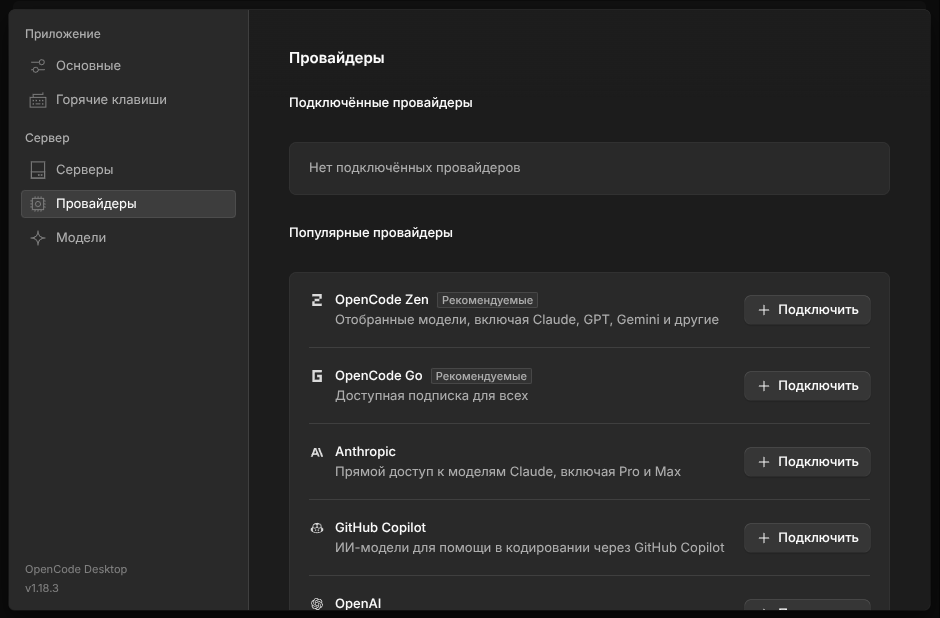Click the OpenCode Zen provider name
The height and width of the screenshot is (618, 940).
coord(381,300)
